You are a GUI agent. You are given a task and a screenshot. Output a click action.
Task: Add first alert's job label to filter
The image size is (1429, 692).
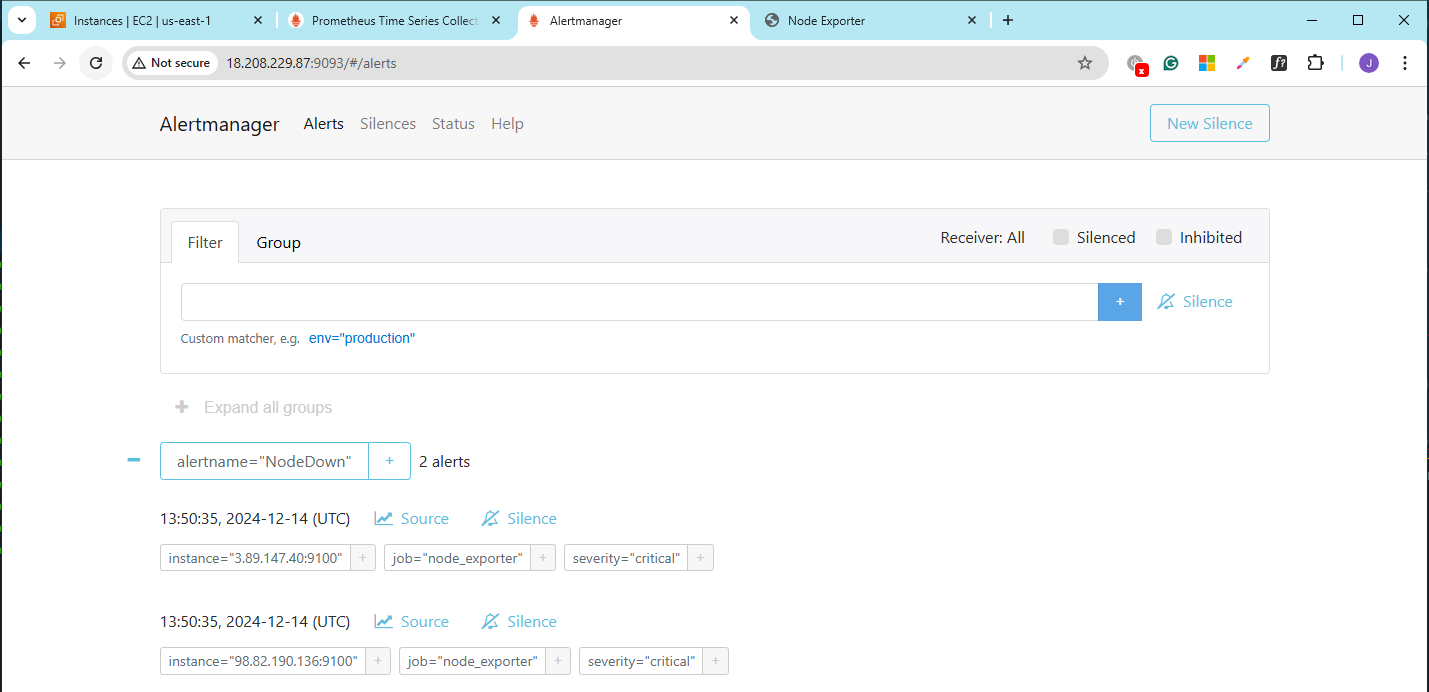pos(543,558)
